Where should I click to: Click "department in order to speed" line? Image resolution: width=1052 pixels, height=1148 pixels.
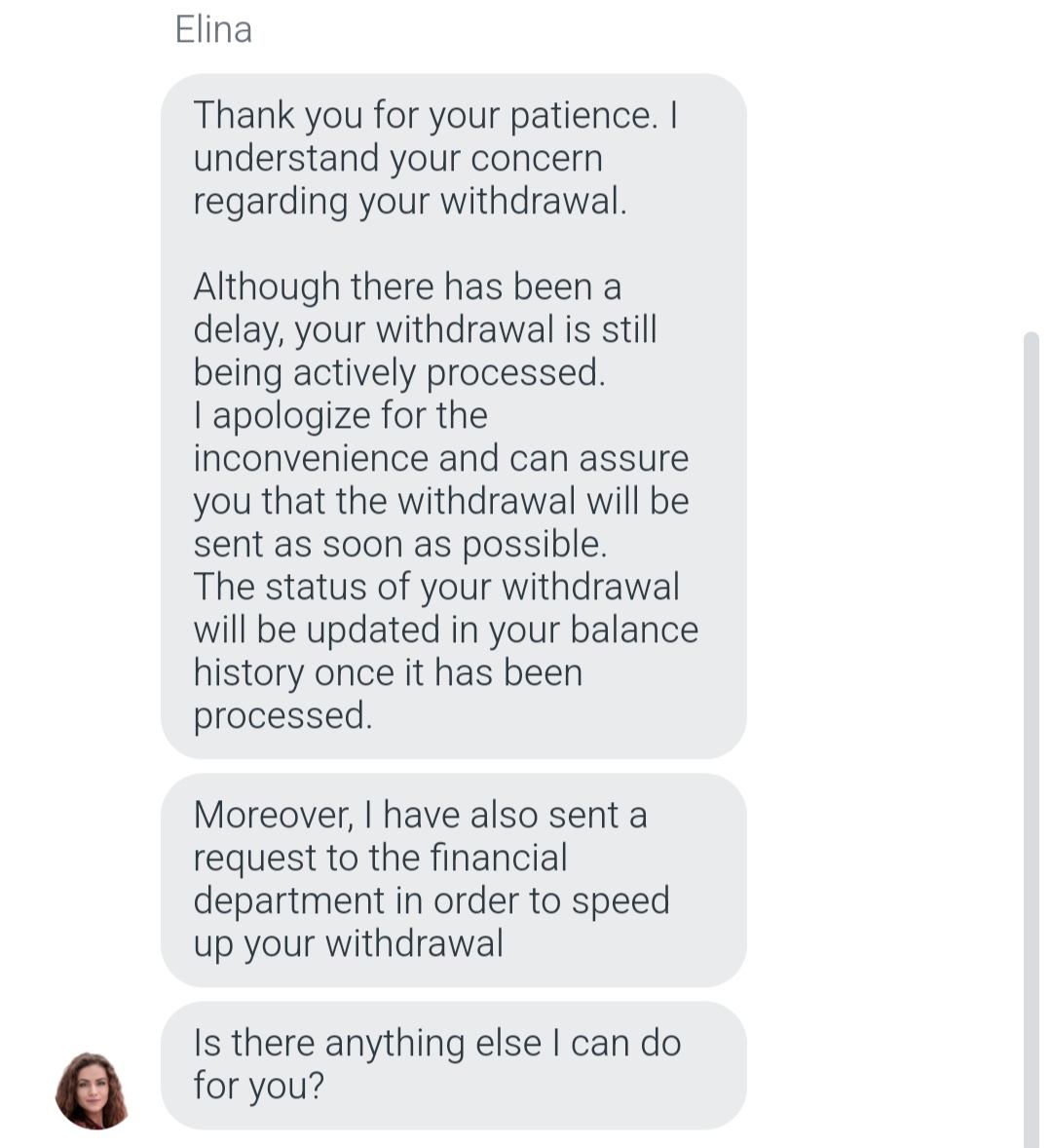(x=431, y=900)
